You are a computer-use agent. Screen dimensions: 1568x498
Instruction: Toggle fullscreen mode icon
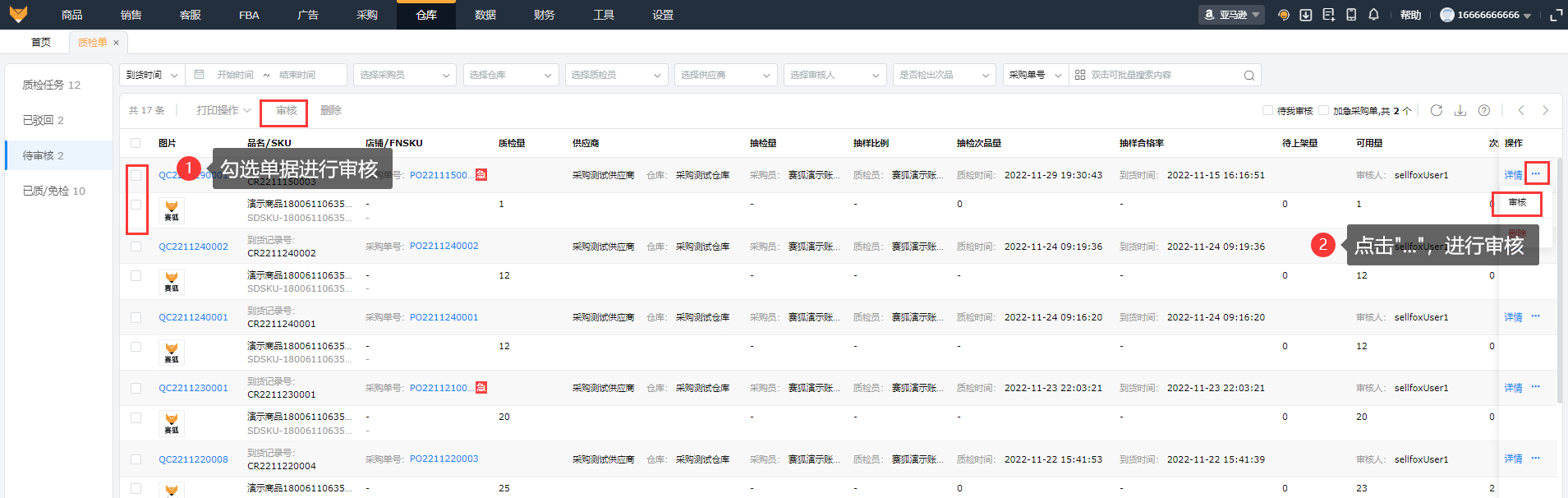point(1556,15)
